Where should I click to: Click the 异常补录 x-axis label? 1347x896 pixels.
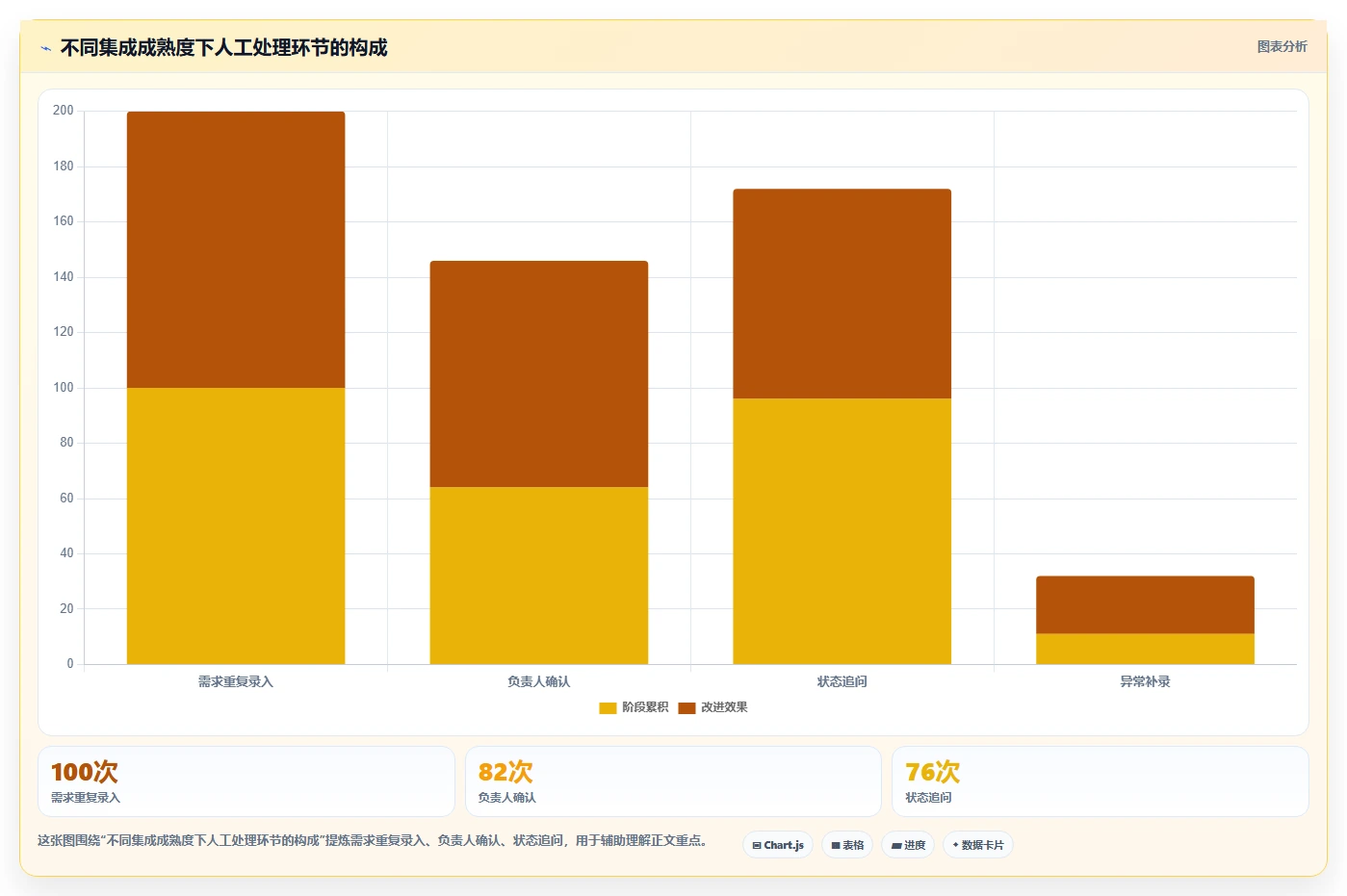[1145, 681]
